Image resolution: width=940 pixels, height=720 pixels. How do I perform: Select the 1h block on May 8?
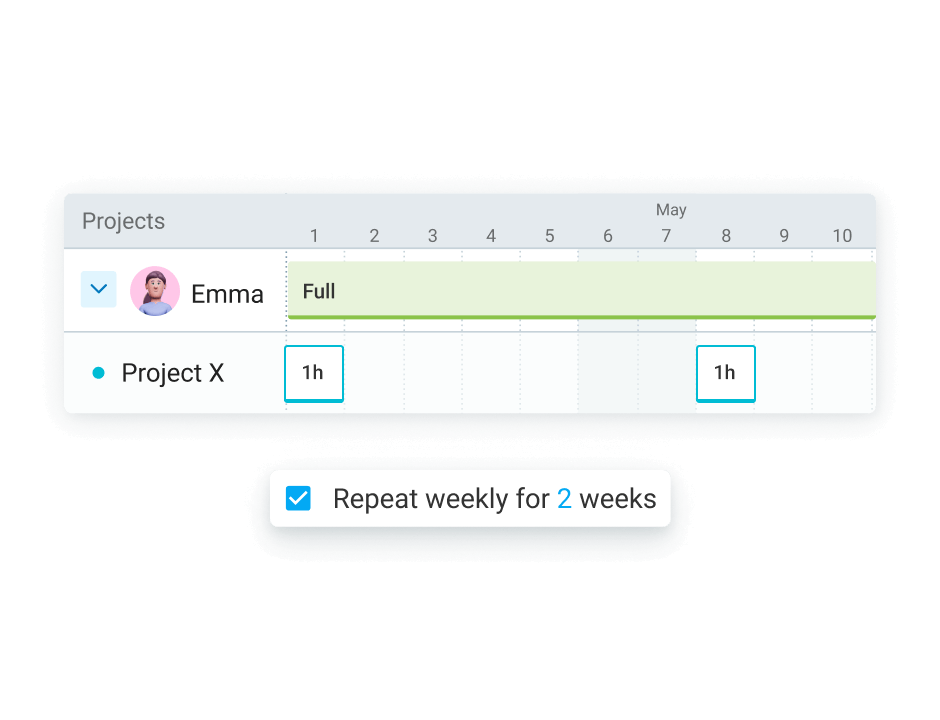[725, 372]
